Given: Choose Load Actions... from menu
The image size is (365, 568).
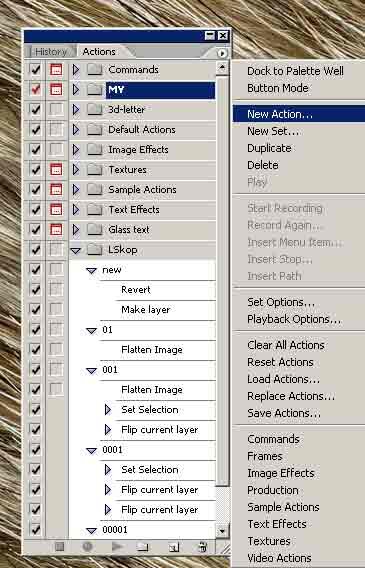Looking at the screenshot, I should tap(299, 379).
